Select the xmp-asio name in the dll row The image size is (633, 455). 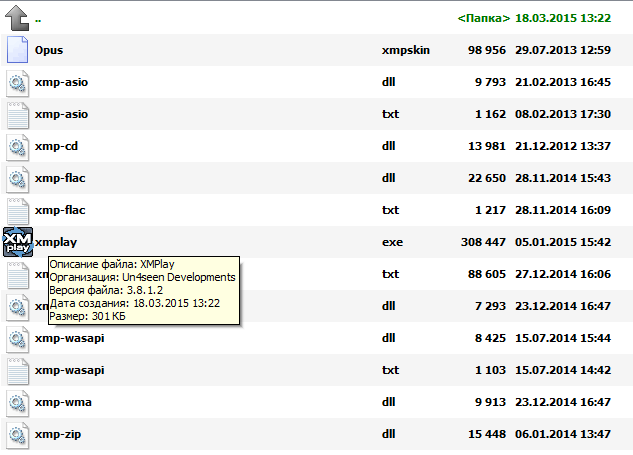[61, 82]
